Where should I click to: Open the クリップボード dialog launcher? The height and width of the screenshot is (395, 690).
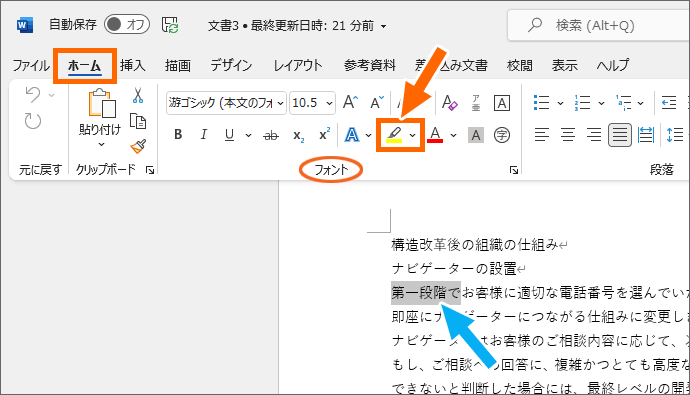[150, 170]
